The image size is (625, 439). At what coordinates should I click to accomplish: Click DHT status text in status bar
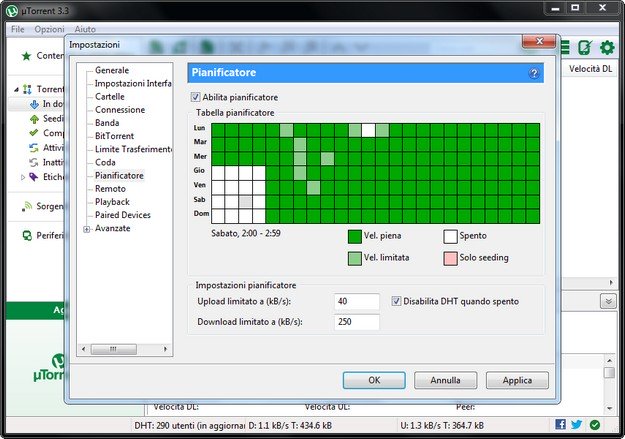tap(189, 425)
